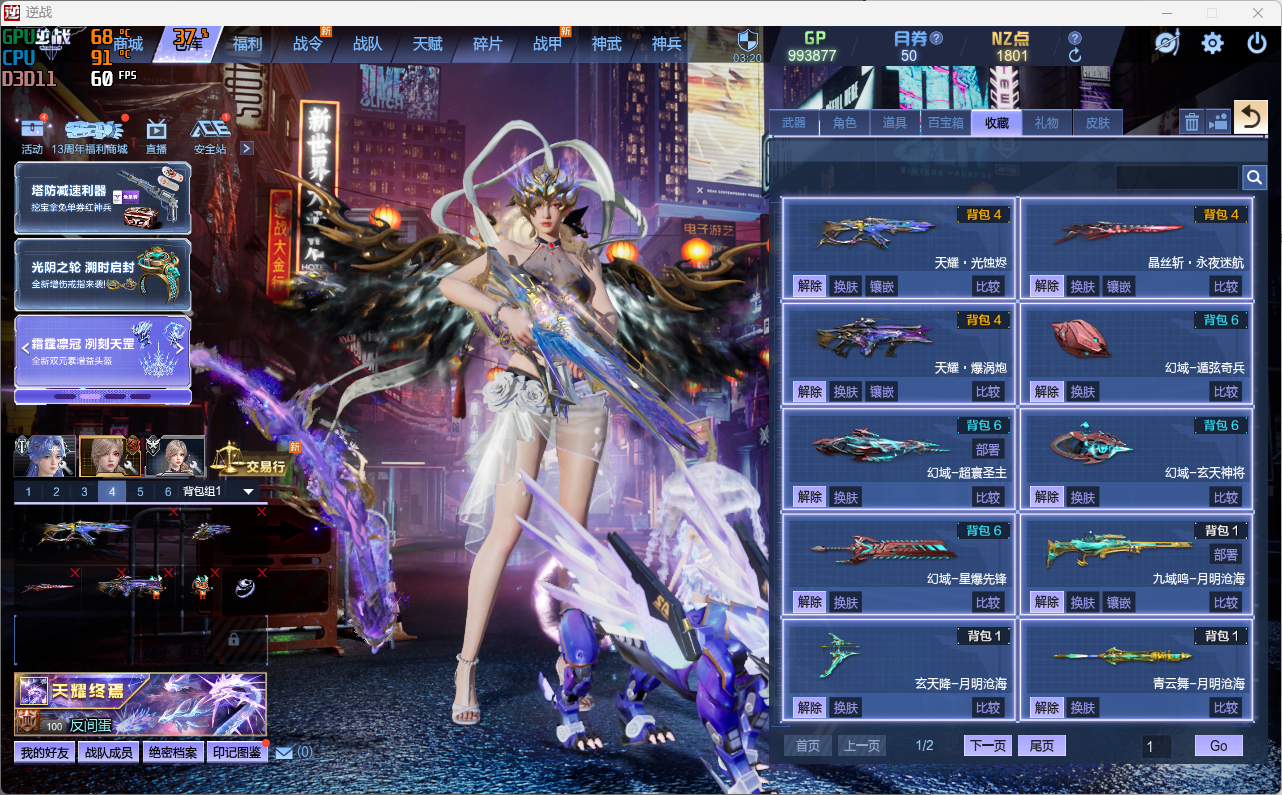This screenshot has height=795, width=1282.
Task: Select backpack slot number 5
Action: 140,492
